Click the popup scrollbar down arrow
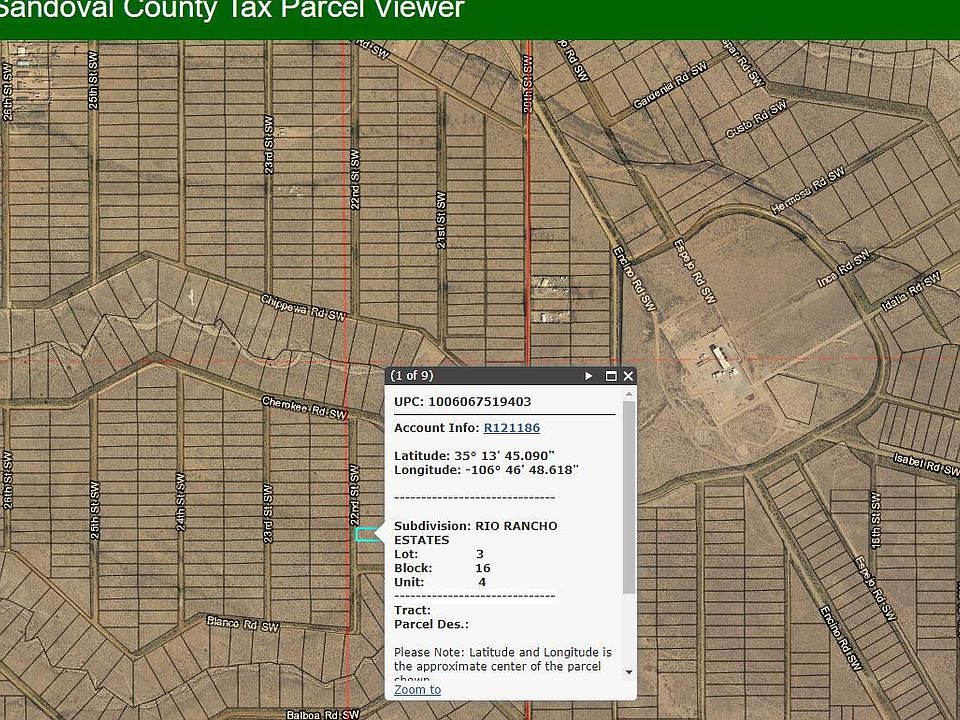The width and height of the screenshot is (960, 720). click(x=628, y=672)
